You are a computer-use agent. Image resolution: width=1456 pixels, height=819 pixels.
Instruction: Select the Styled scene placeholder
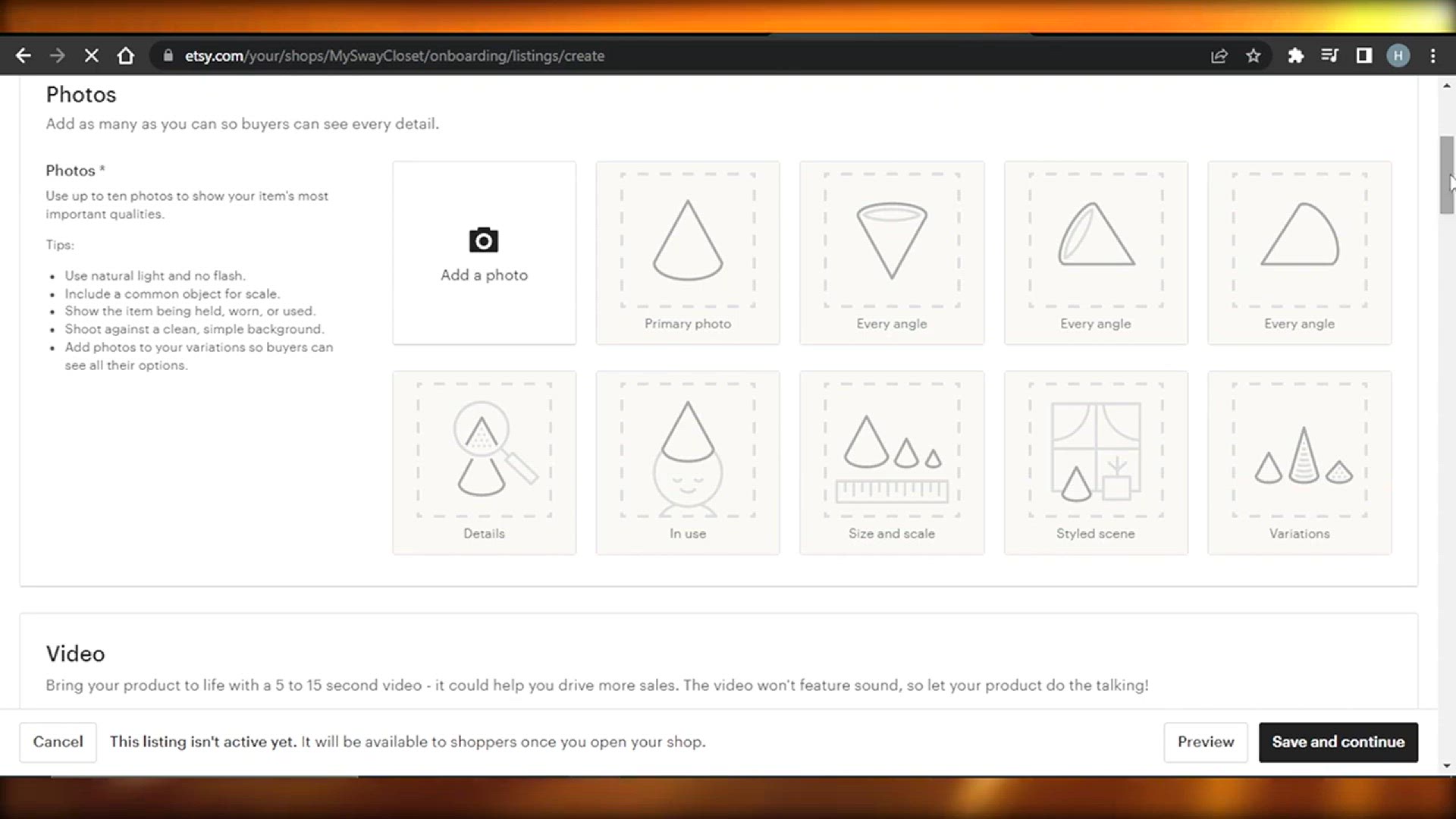(x=1096, y=463)
